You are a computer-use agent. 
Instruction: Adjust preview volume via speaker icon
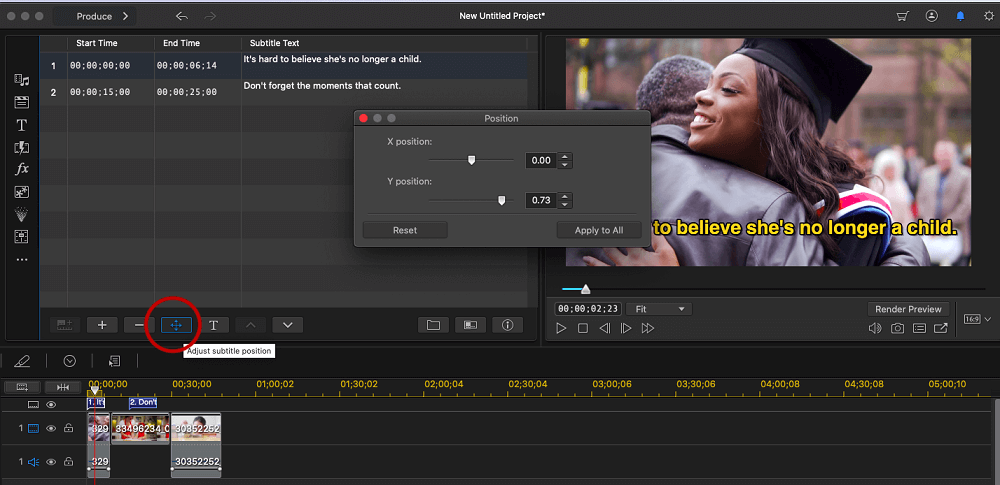coord(875,328)
